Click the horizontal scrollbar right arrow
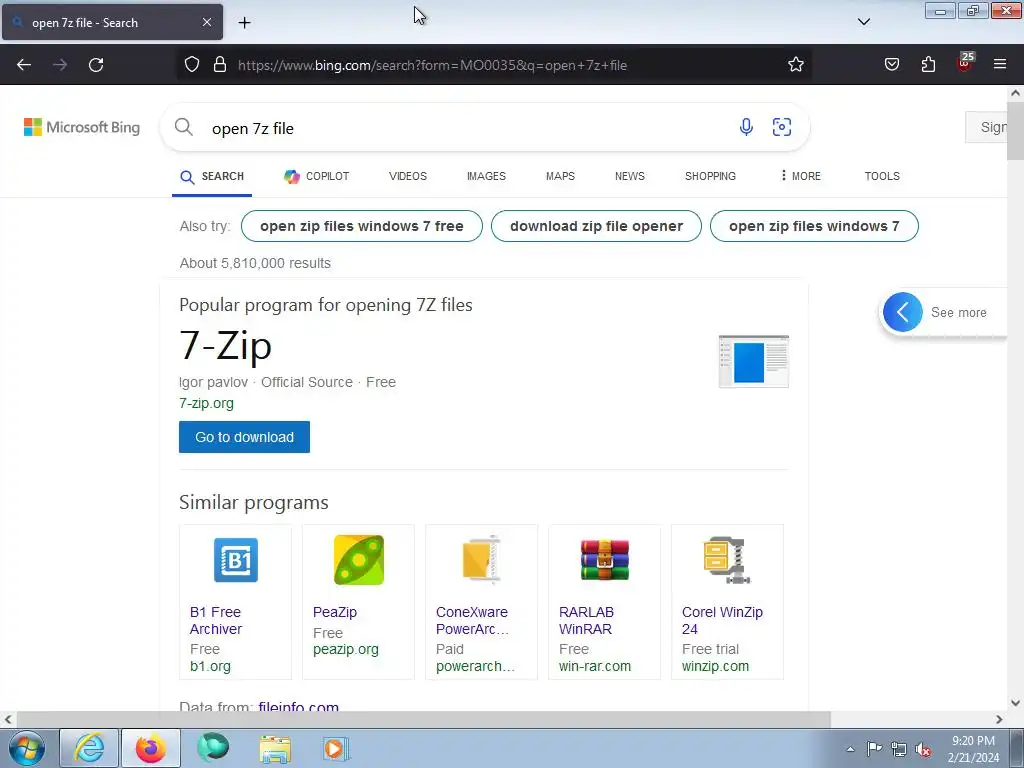 click(999, 719)
